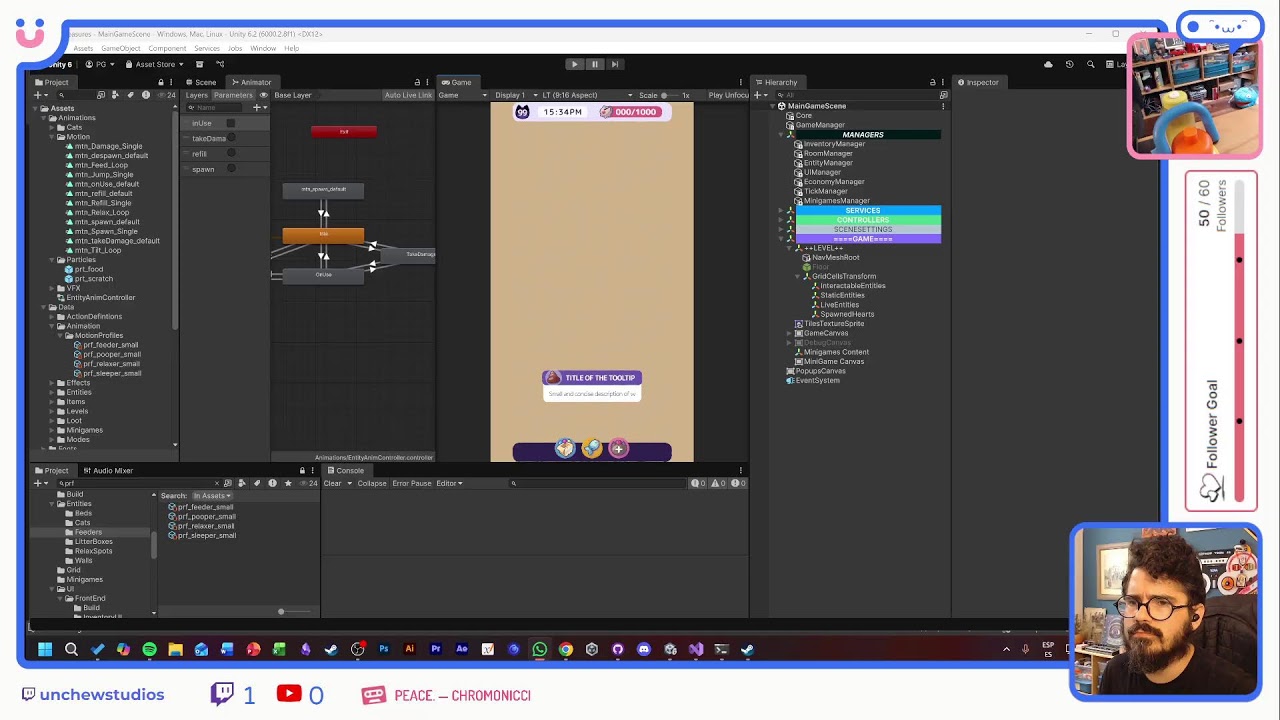Image resolution: width=1280 pixels, height=720 pixels.
Task: Select the EconomyManager object in Hierarchy
Action: click(829, 182)
